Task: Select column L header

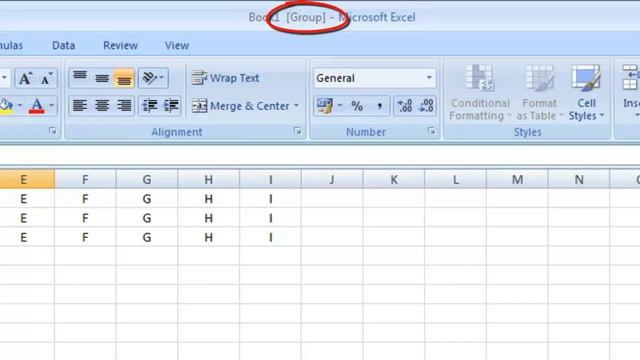Action: [456, 179]
